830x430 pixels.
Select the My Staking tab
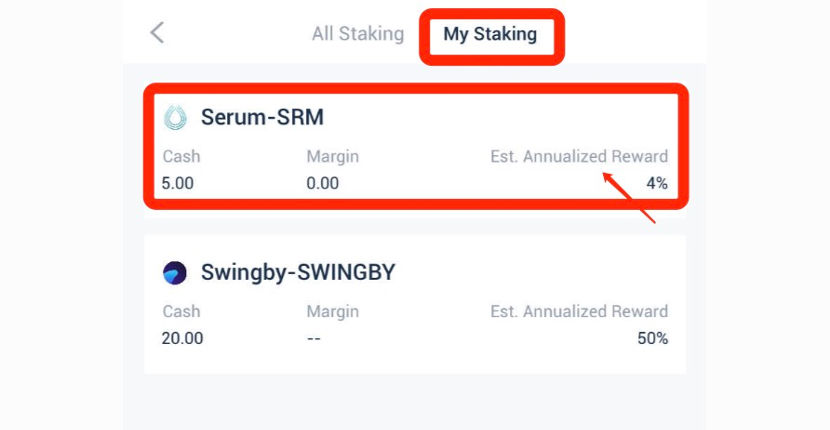tap(490, 34)
